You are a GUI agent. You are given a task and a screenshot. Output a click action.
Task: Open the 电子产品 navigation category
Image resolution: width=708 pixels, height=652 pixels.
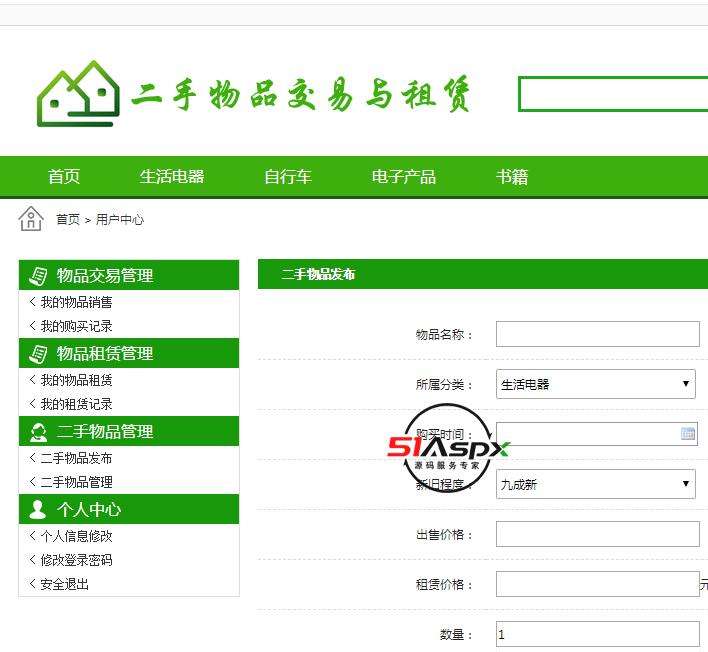coord(404,177)
